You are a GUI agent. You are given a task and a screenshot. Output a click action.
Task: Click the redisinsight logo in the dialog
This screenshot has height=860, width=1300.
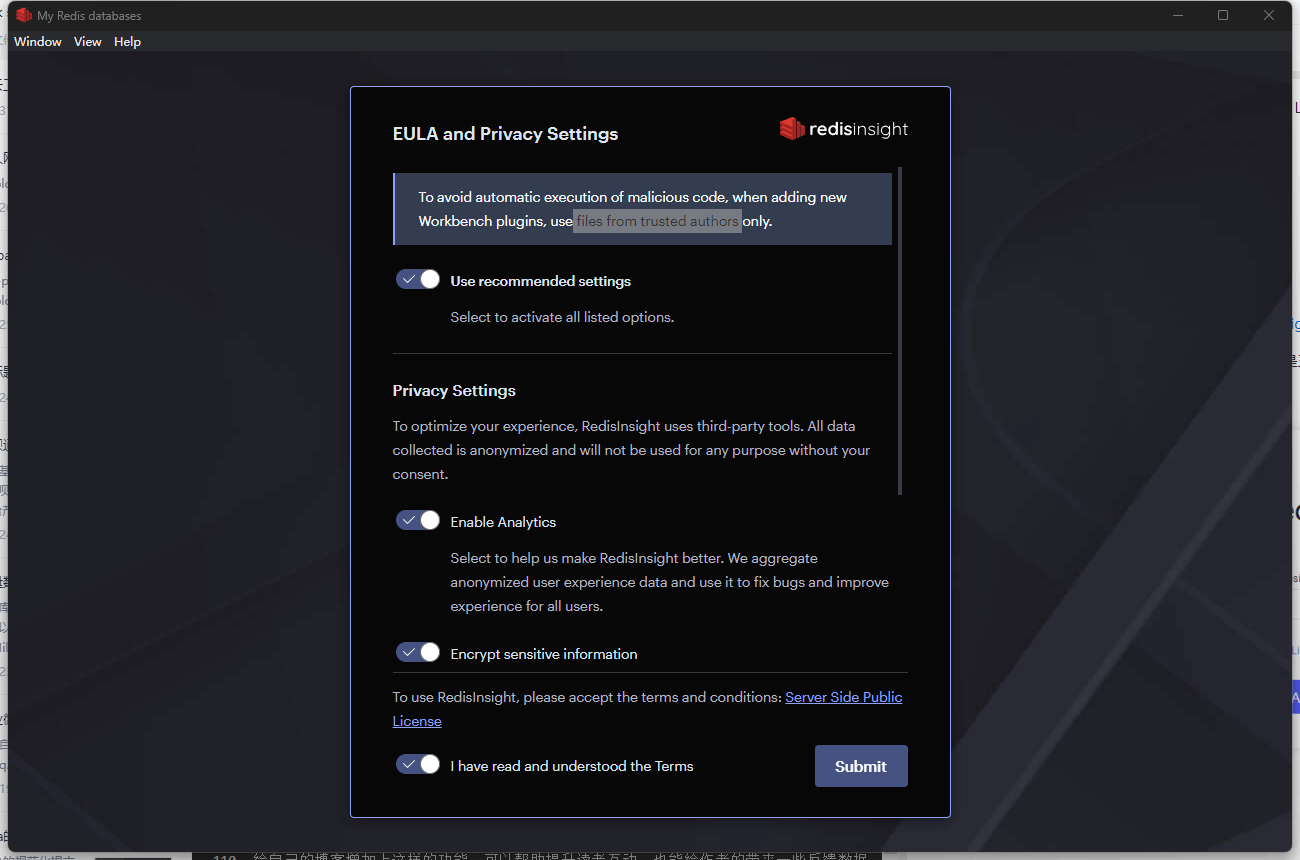(x=844, y=129)
